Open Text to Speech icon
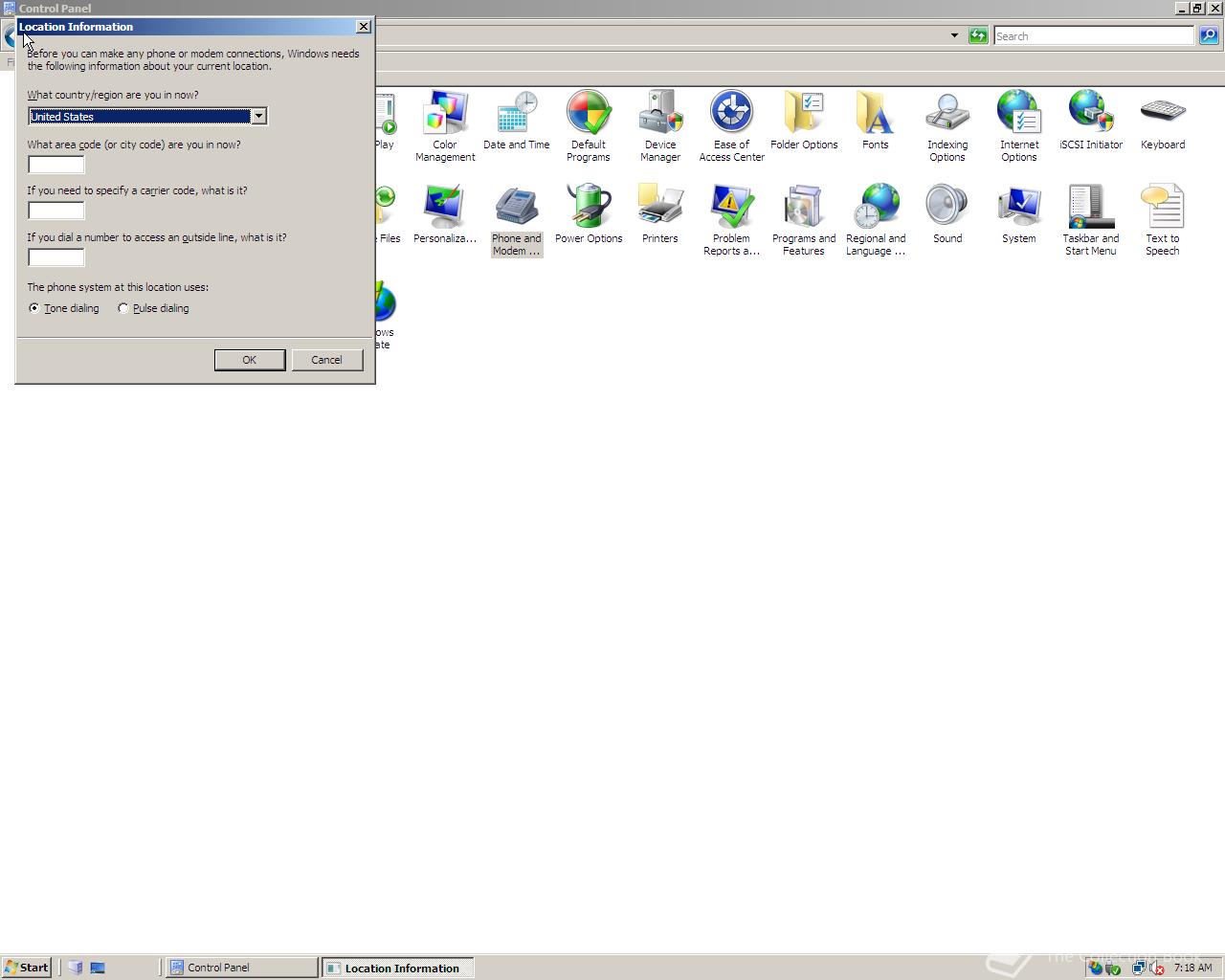The width and height of the screenshot is (1225, 980). (x=1163, y=220)
